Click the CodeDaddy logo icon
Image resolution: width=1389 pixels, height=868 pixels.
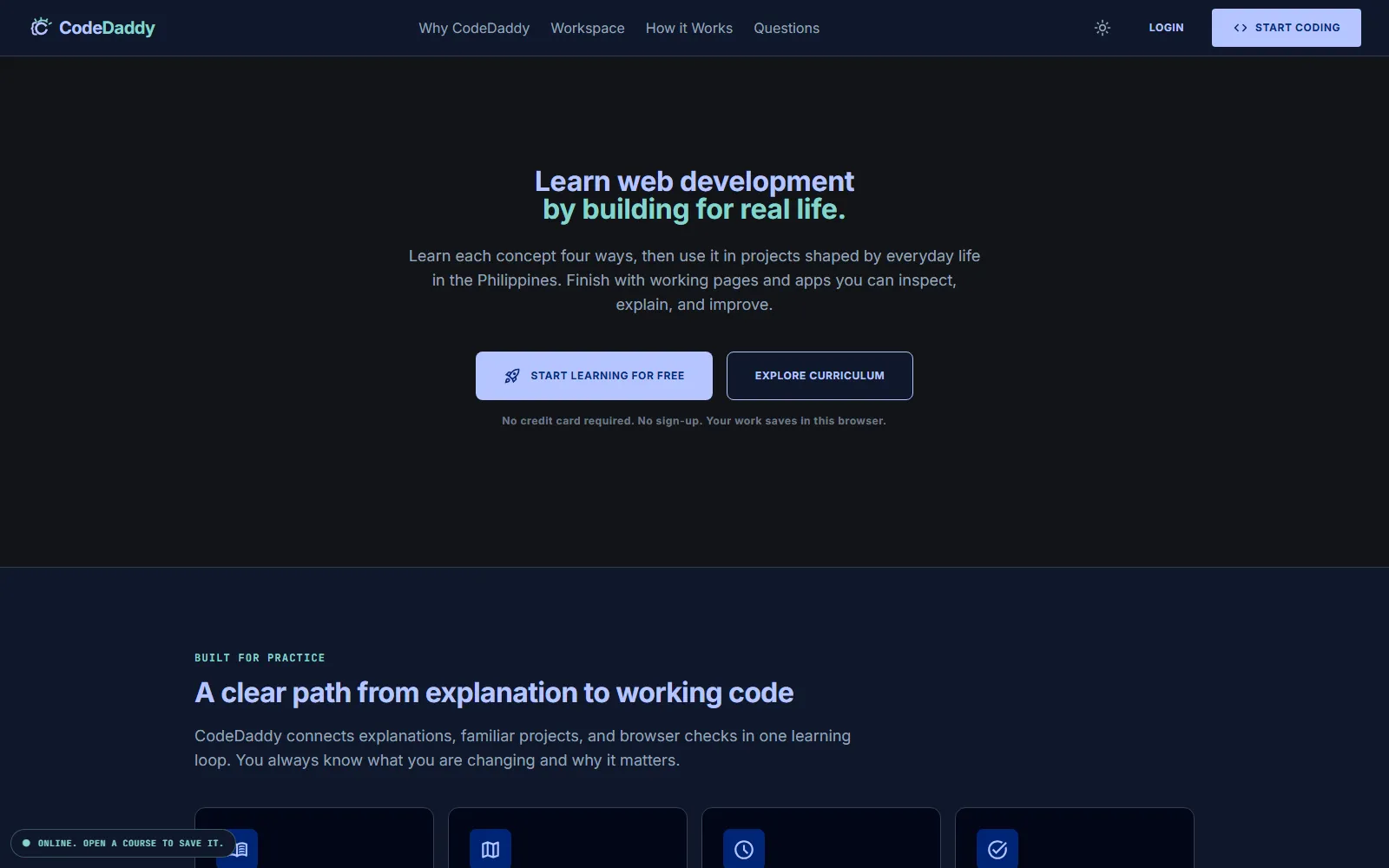click(x=41, y=28)
